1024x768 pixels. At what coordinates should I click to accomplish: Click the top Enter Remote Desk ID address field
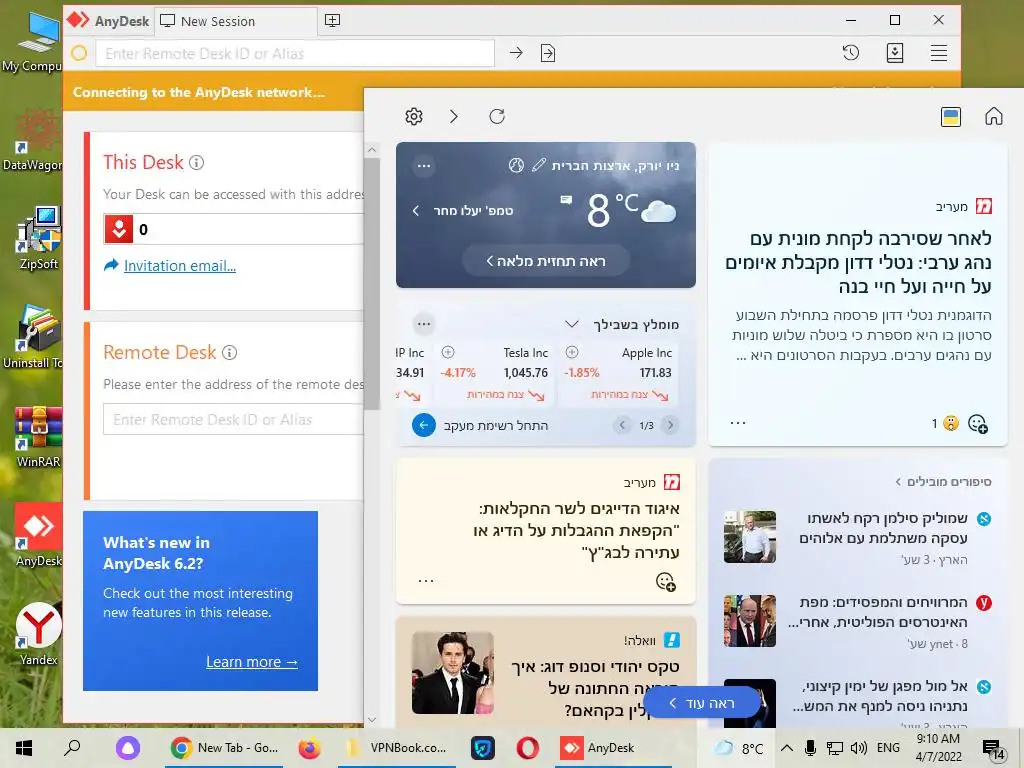click(x=295, y=54)
